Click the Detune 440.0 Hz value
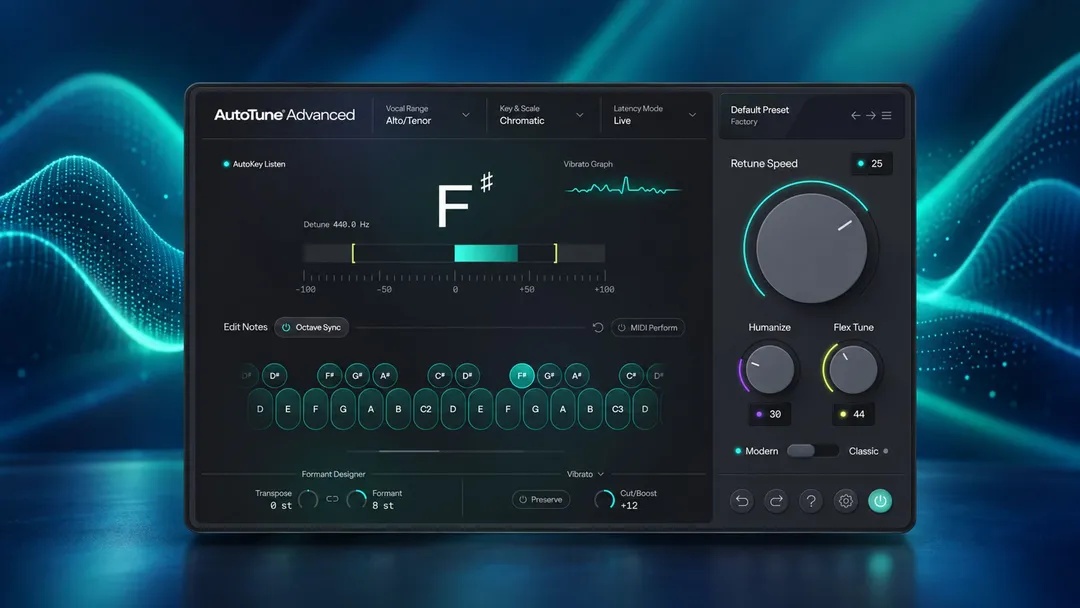Viewport: 1080px width, 608px height. pos(351,224)
